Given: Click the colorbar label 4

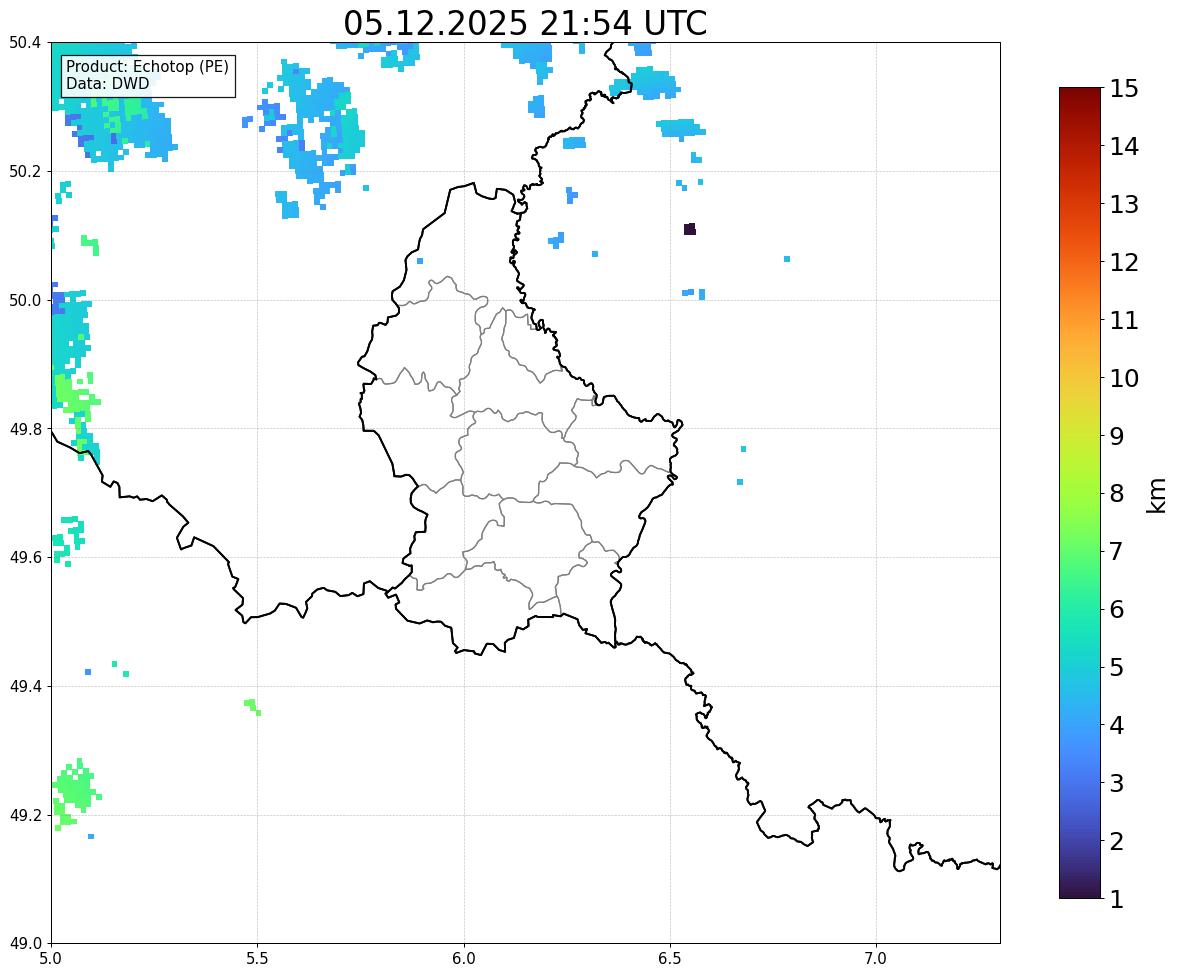Looking at the screenshot, I should [1117, 725].
